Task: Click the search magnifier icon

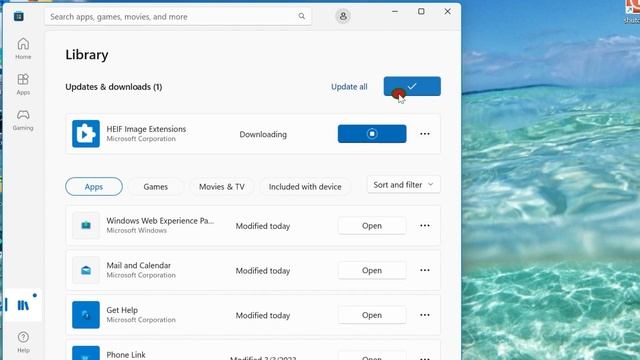Action: [x=302, y=16]
